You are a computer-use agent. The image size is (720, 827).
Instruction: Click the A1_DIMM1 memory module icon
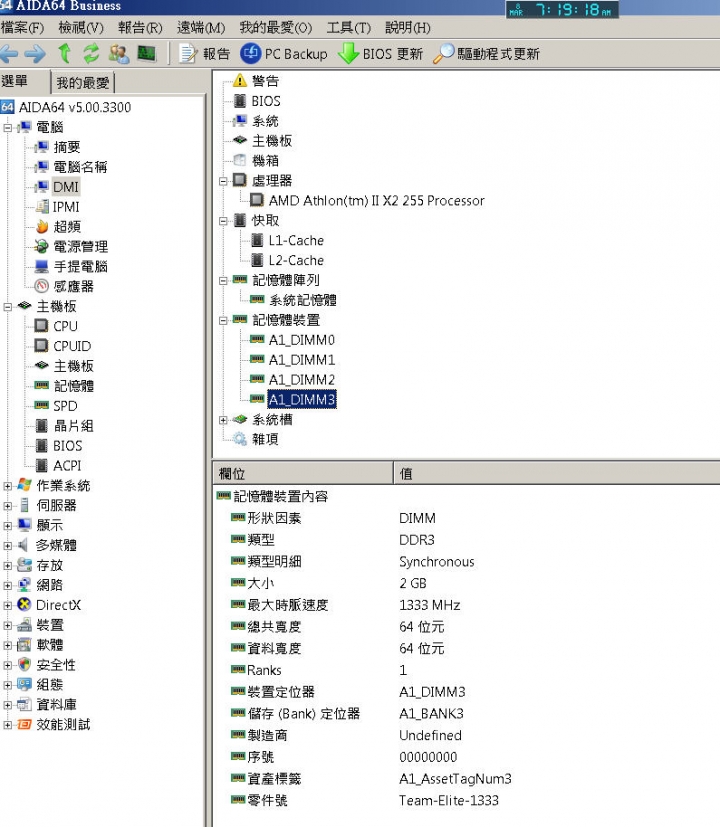tap(257, 360)
